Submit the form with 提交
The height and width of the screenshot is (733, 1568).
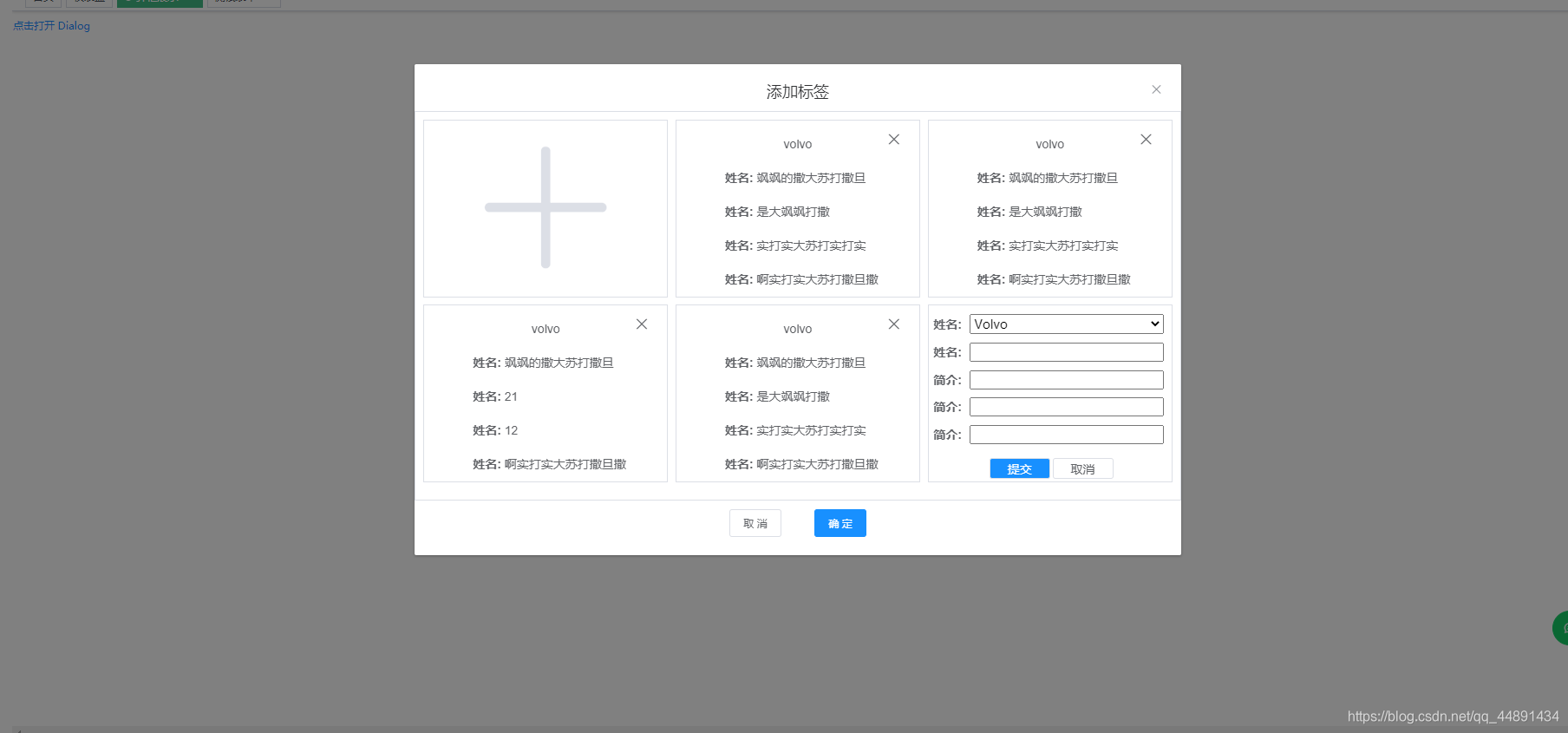(x=1020, y=468)
